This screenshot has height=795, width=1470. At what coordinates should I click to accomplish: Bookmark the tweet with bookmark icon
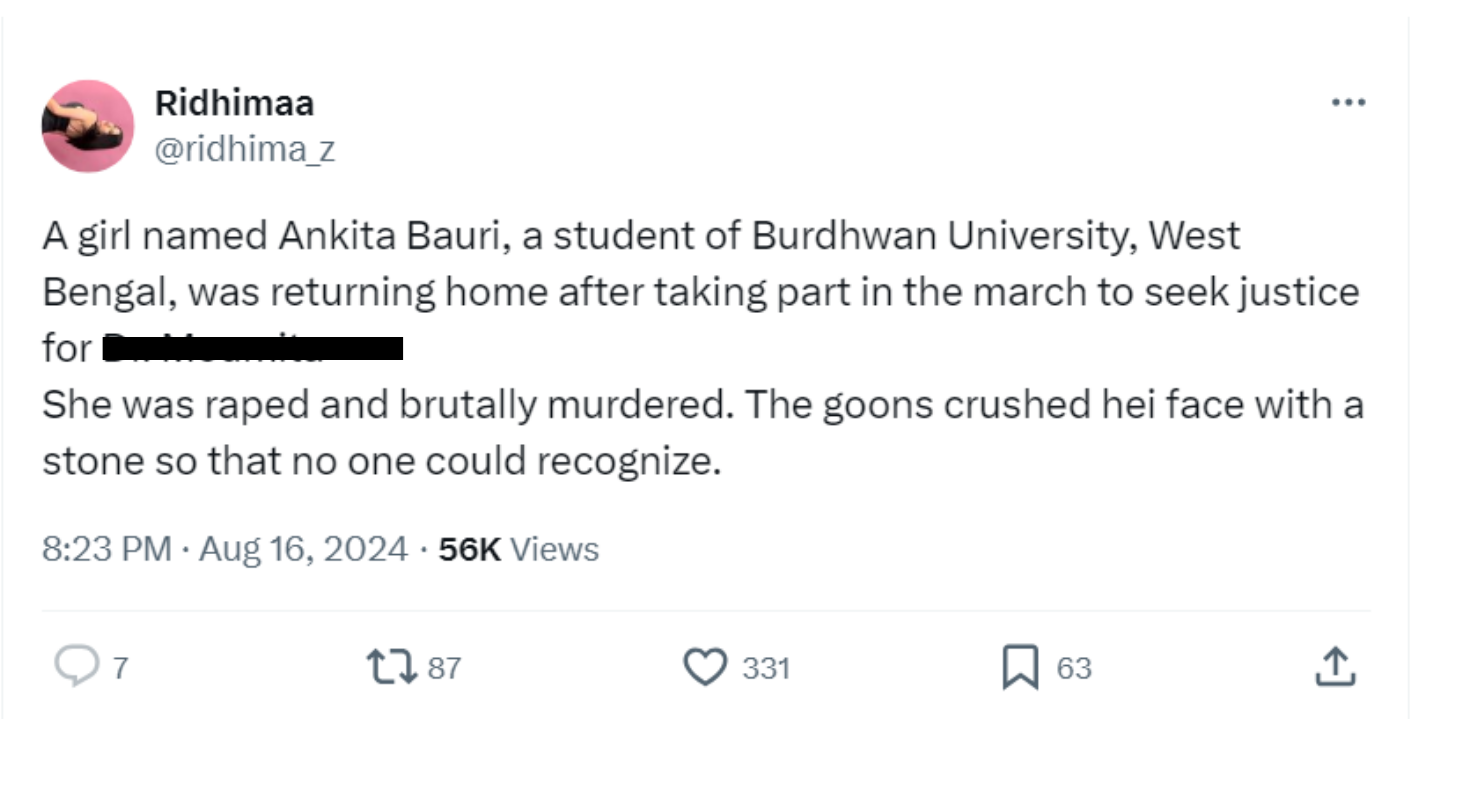coord(1019,667)
